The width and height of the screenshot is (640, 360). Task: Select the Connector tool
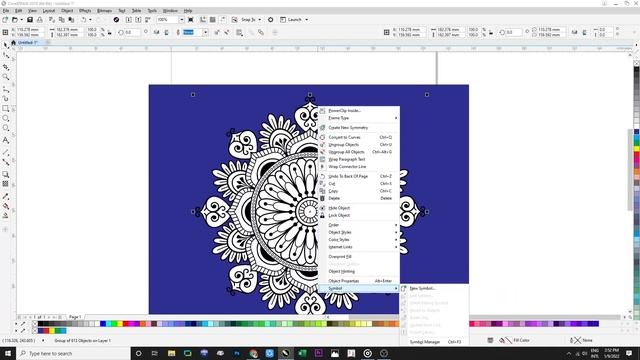pos(6,162)
